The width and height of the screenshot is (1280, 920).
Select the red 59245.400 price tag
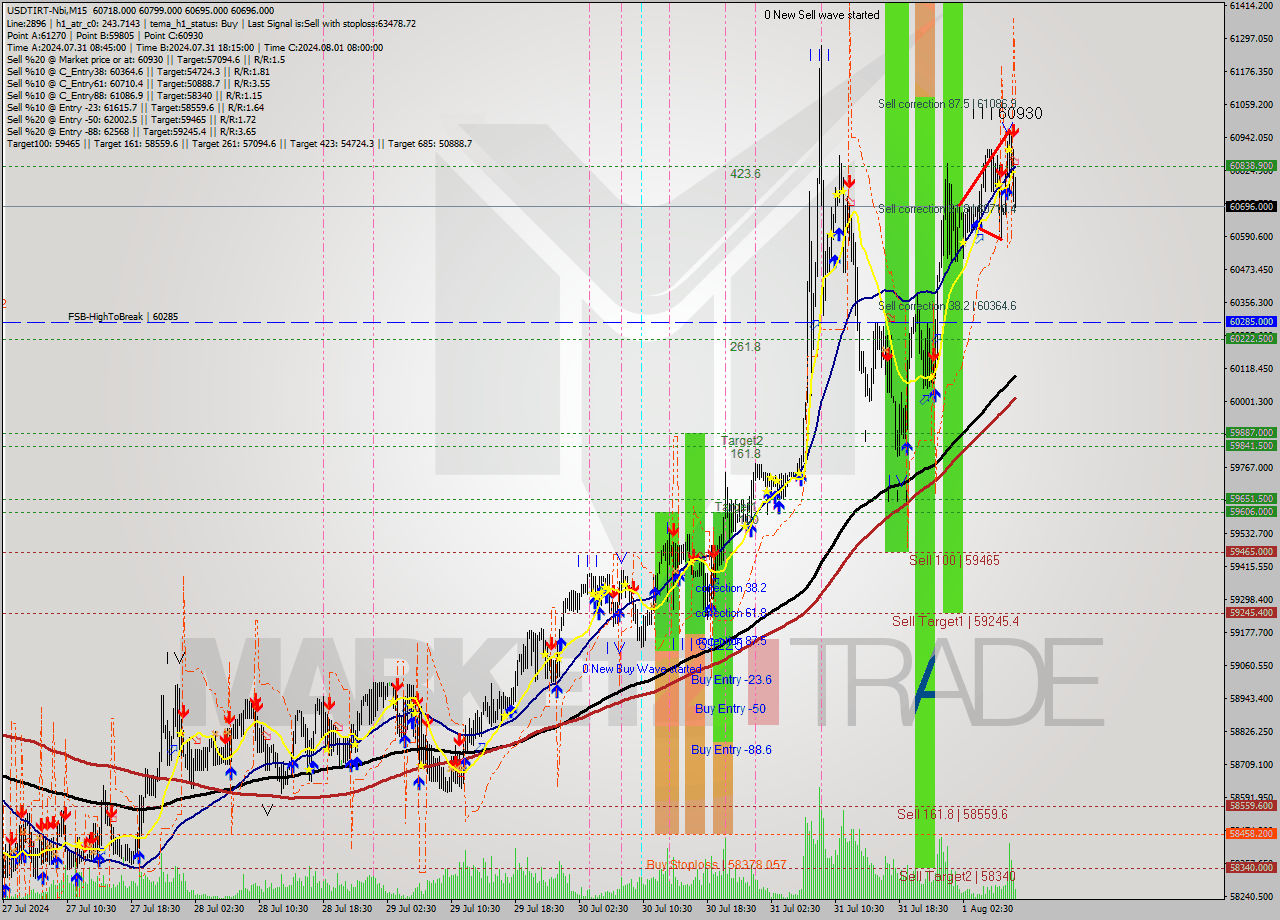click(1250, 613)
